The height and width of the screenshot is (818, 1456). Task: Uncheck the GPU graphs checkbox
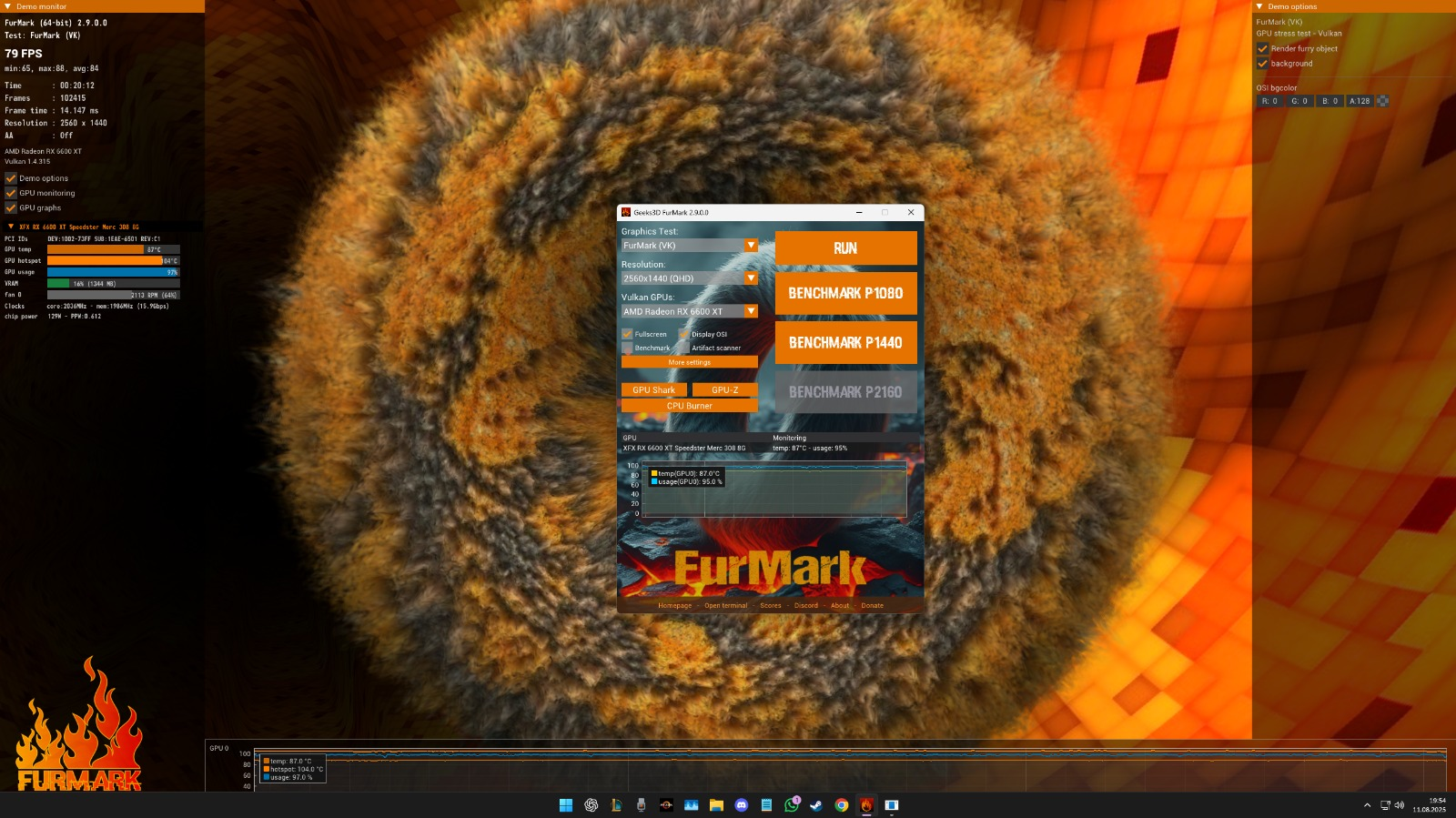(11, 207)
